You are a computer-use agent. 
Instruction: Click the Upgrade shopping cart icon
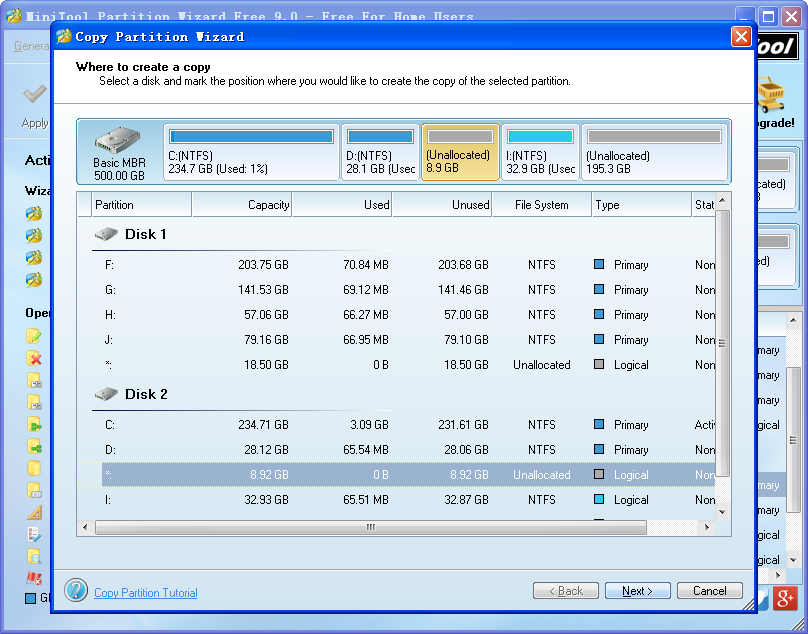pyautogui.click(x=771, y=94)
